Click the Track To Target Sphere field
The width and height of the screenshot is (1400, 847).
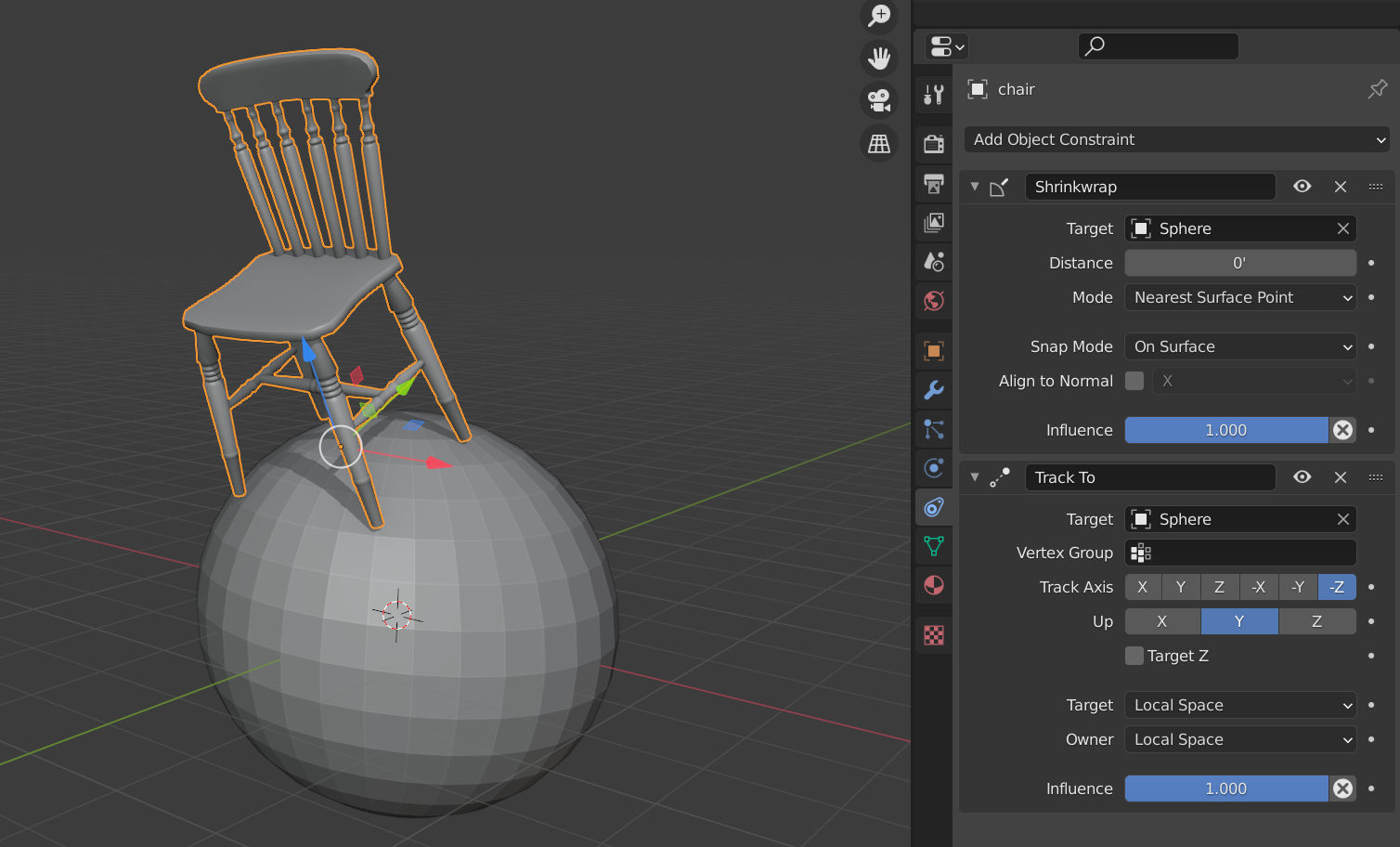pyautogui.click(x=1228, y=519)
